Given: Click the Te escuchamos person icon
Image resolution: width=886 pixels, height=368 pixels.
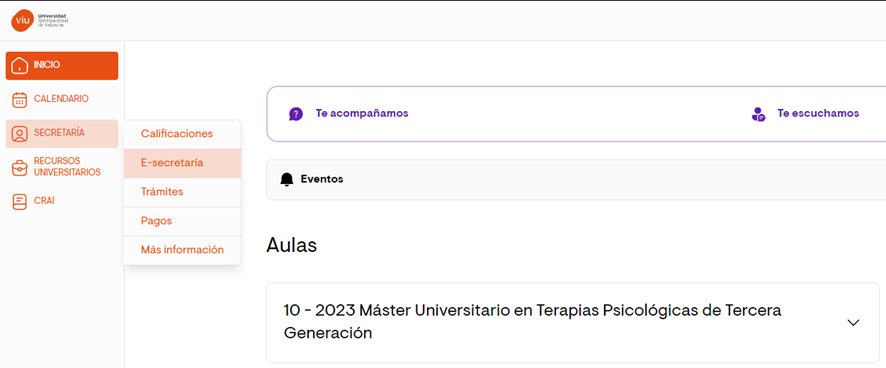Looking at the screenshot, I should [x=758, y=114].
